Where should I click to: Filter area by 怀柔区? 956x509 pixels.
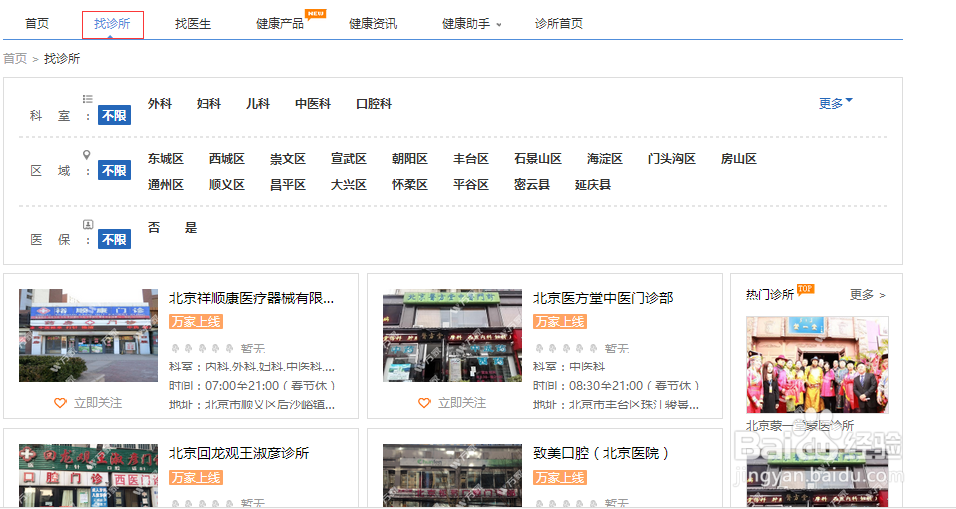[x=410, y=185]
